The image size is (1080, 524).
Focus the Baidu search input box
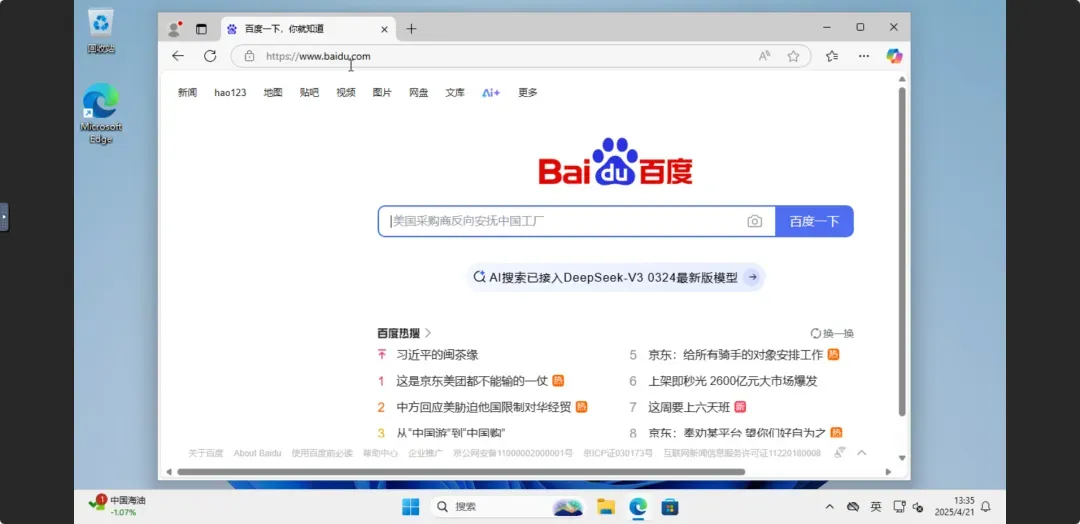coord(560,221)
